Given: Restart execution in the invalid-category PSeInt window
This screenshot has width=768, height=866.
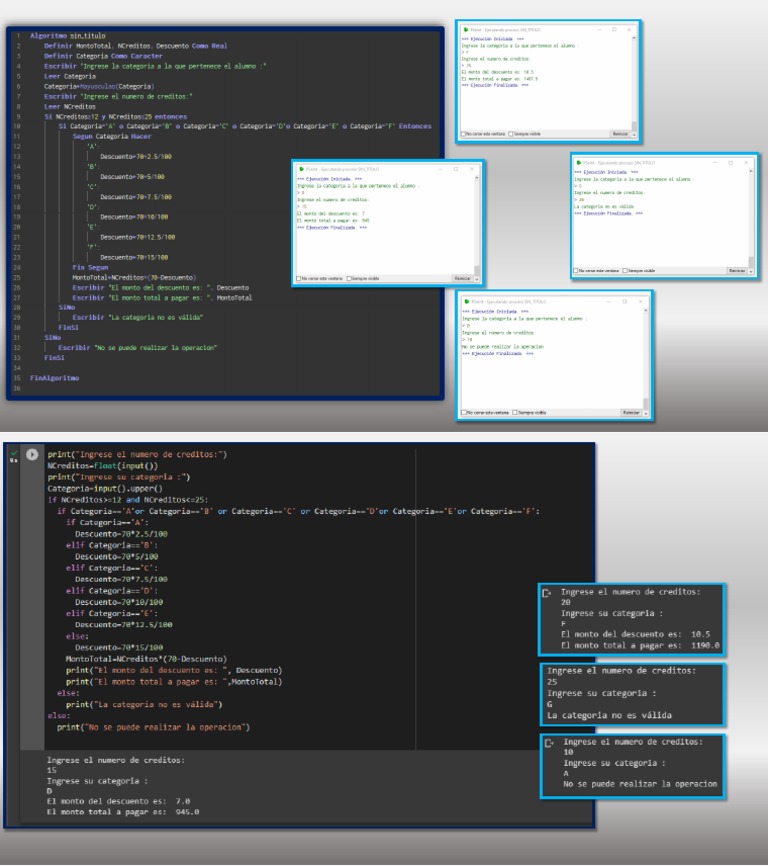Looking at the screenshot, I should 737,271.
